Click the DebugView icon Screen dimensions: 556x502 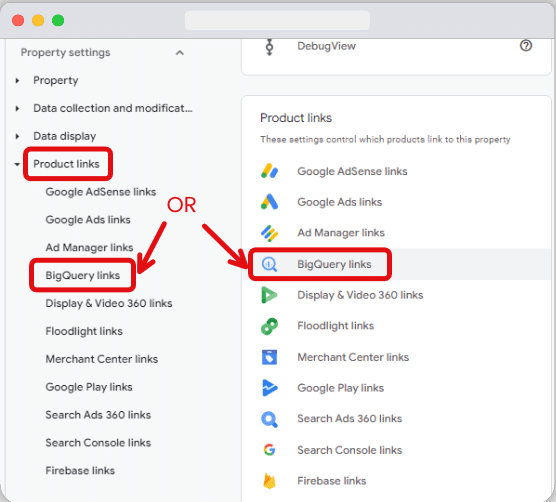[269, 47]
